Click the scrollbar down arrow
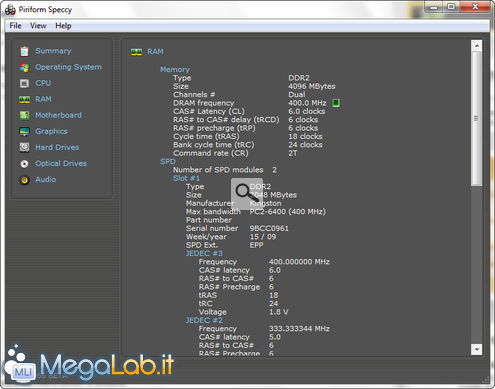The image size is (495, 389). [477, 349]
